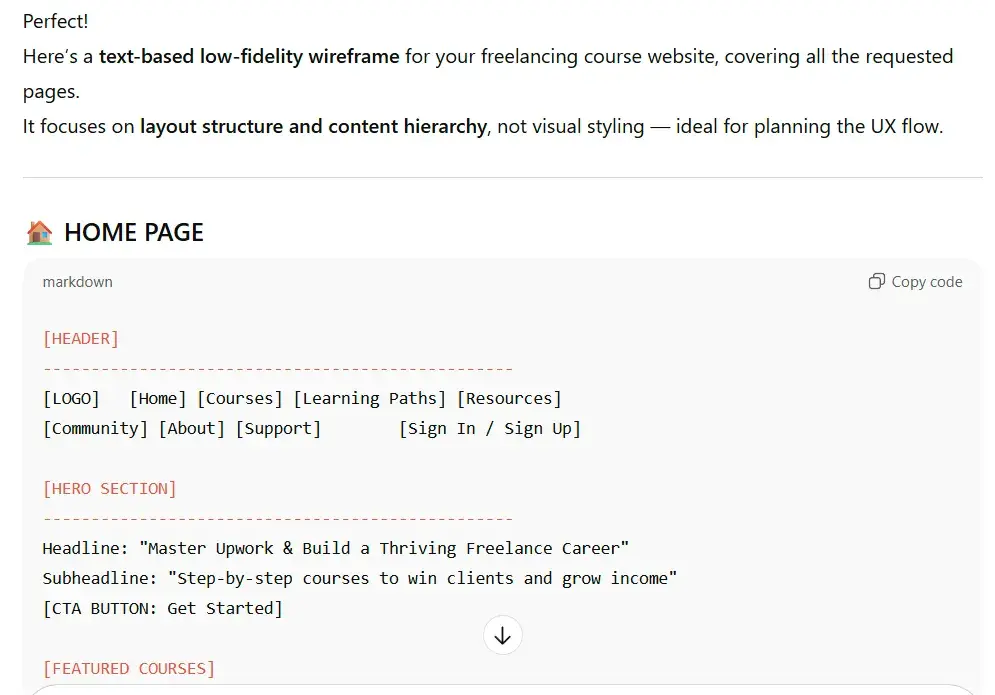This screenshot has width=995, height=695.
Task: Select the [Home] nav item in the wireframe
Action: click(156, 398)
